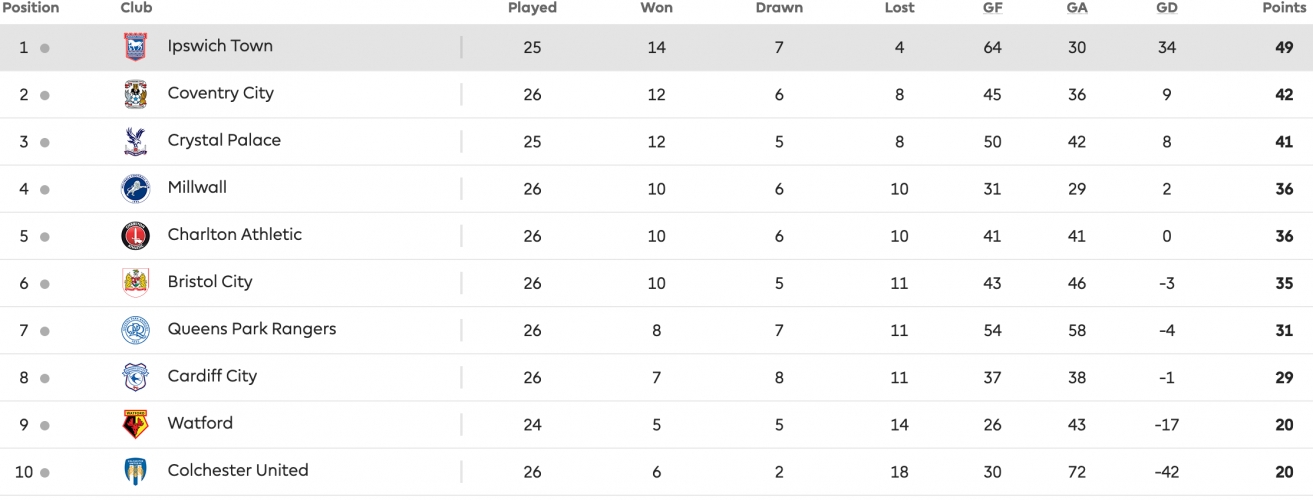Open the Ipswich Town club link
The image size is (1313, 500).
pyautogui.click(x=220, y=46)
